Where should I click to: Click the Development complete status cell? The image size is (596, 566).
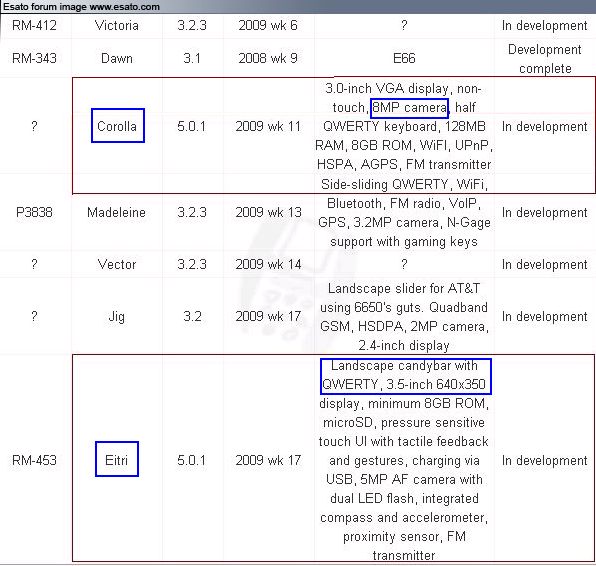point(545,59)
